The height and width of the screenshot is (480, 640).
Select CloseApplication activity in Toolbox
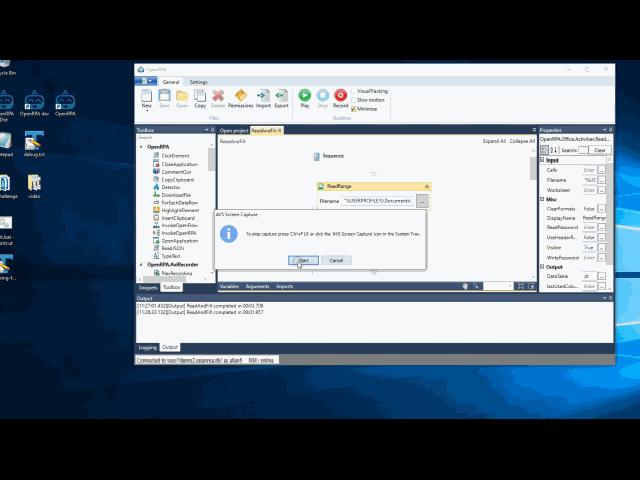pyautogui.click(x=180, y=164)
